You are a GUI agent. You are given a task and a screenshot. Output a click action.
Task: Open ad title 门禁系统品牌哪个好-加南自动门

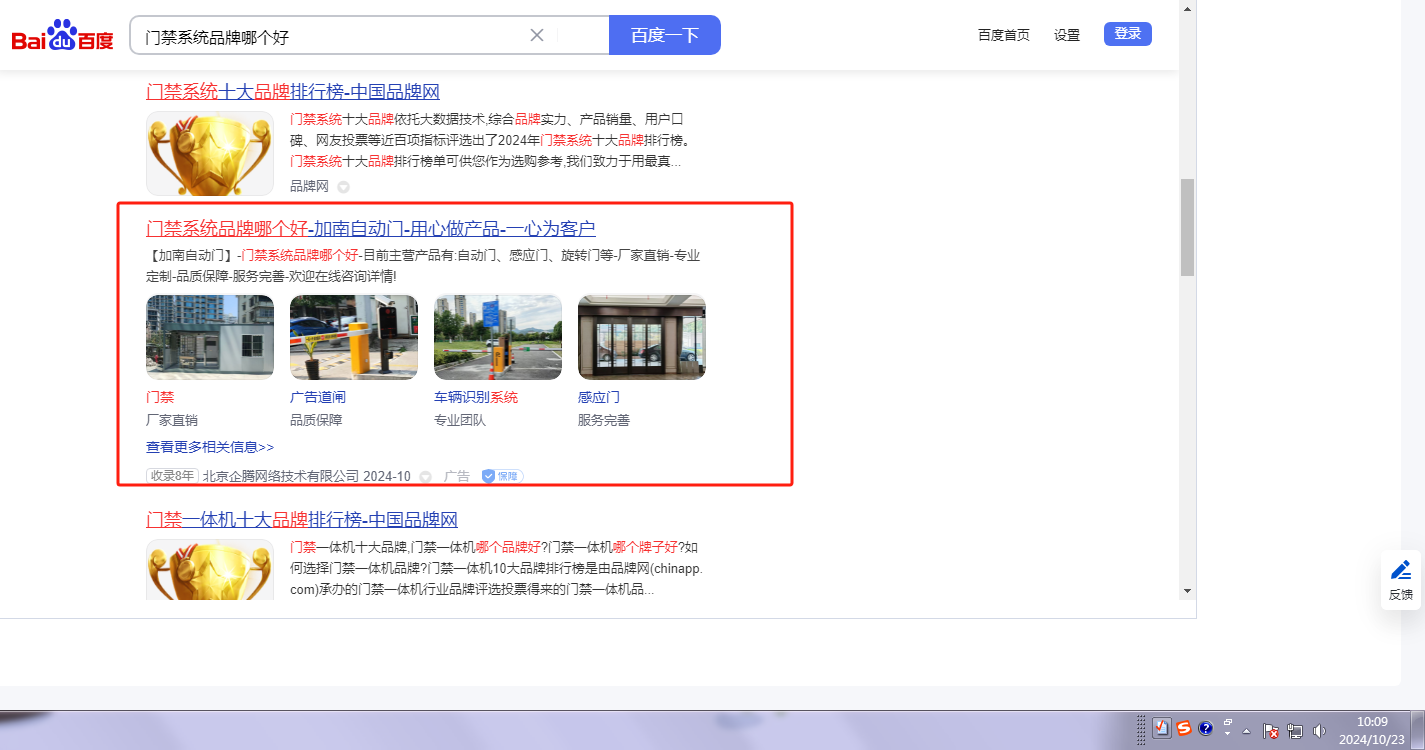(371, 229)
